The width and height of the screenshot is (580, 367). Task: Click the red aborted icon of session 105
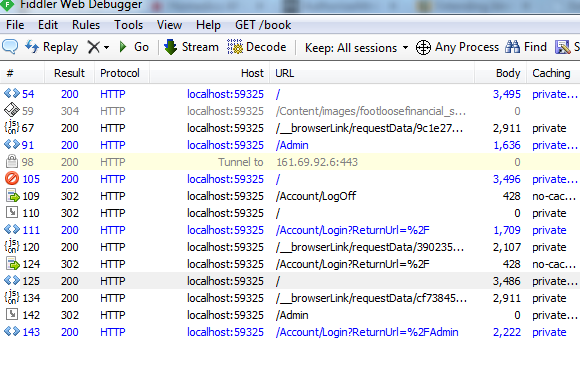click(12, 178)
